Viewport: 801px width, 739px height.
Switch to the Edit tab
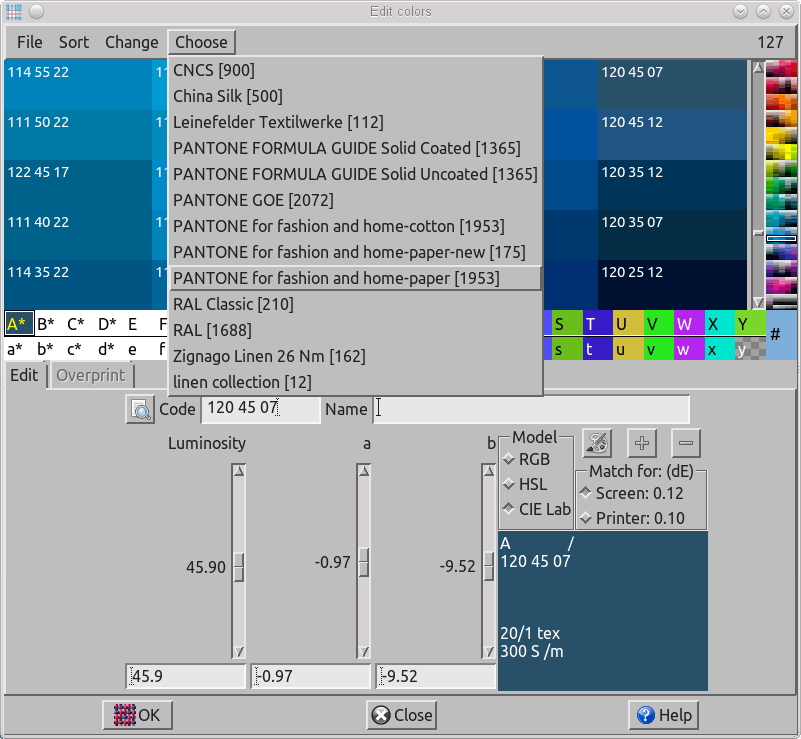pyautogui.click(x=25, y=375)
